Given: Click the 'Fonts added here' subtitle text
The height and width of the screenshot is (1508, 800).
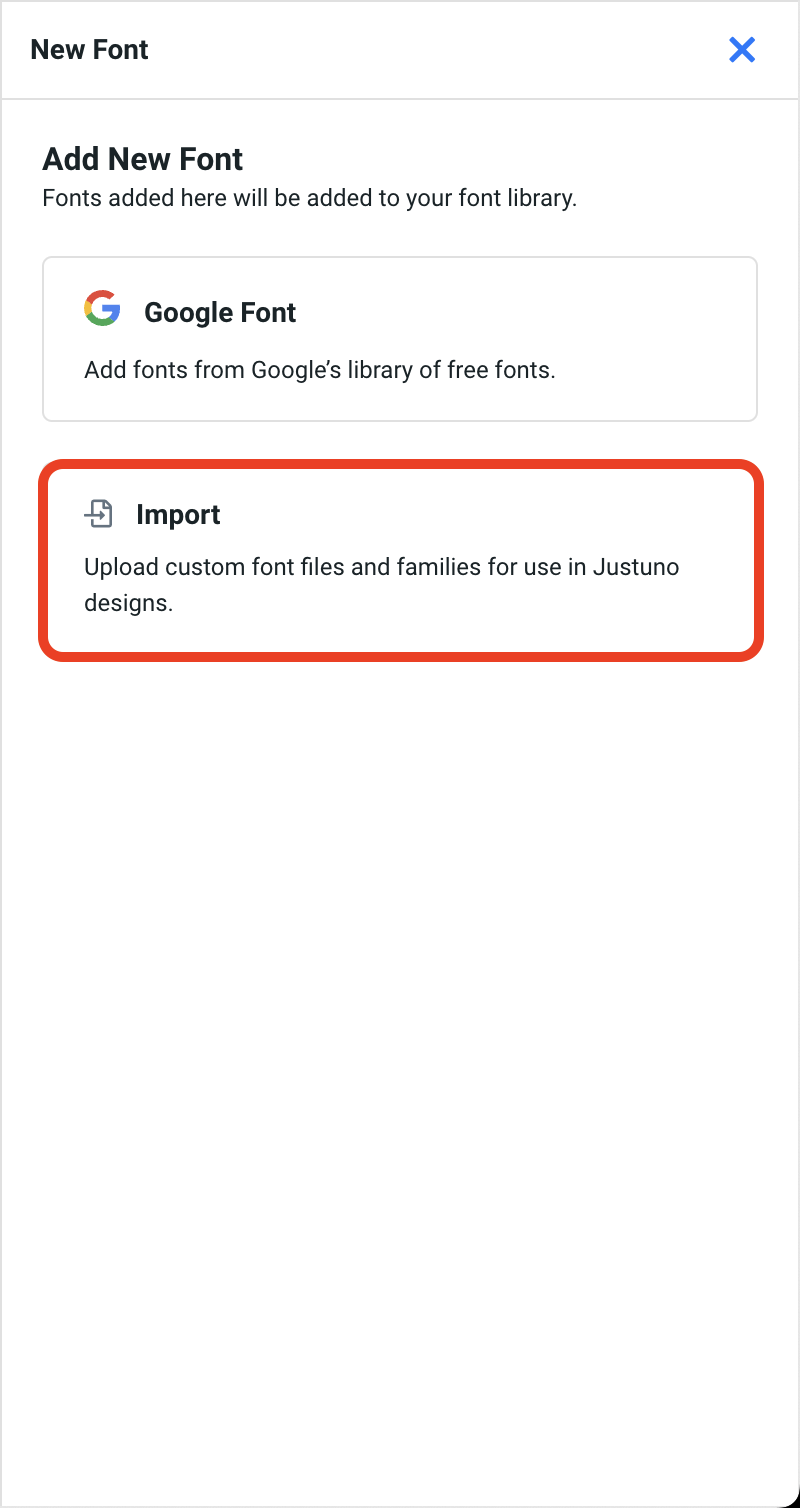Looking at the screenshot, I should (x=309, y=198).
